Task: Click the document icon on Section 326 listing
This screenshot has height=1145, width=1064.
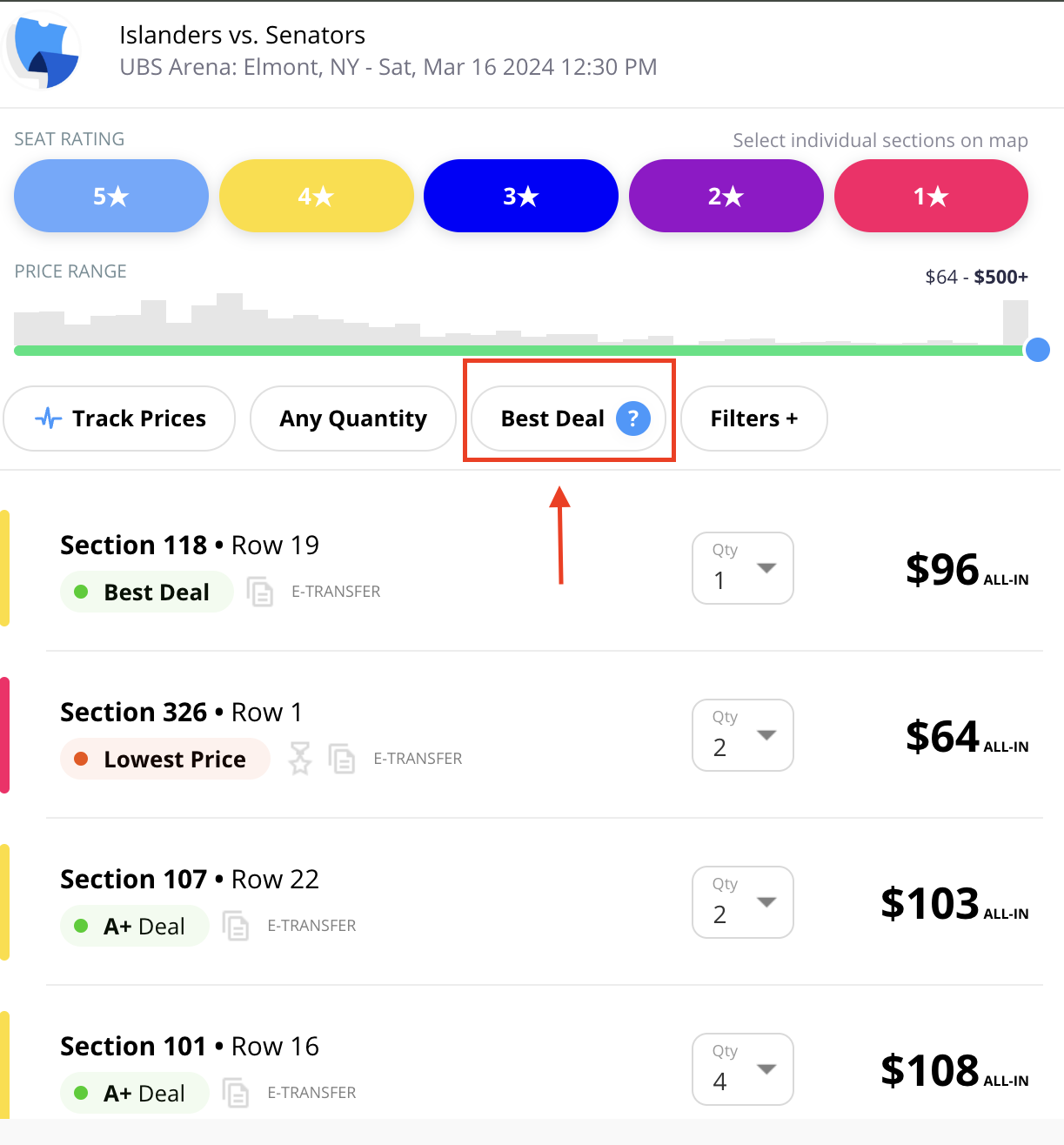Action: click(342, 759)
